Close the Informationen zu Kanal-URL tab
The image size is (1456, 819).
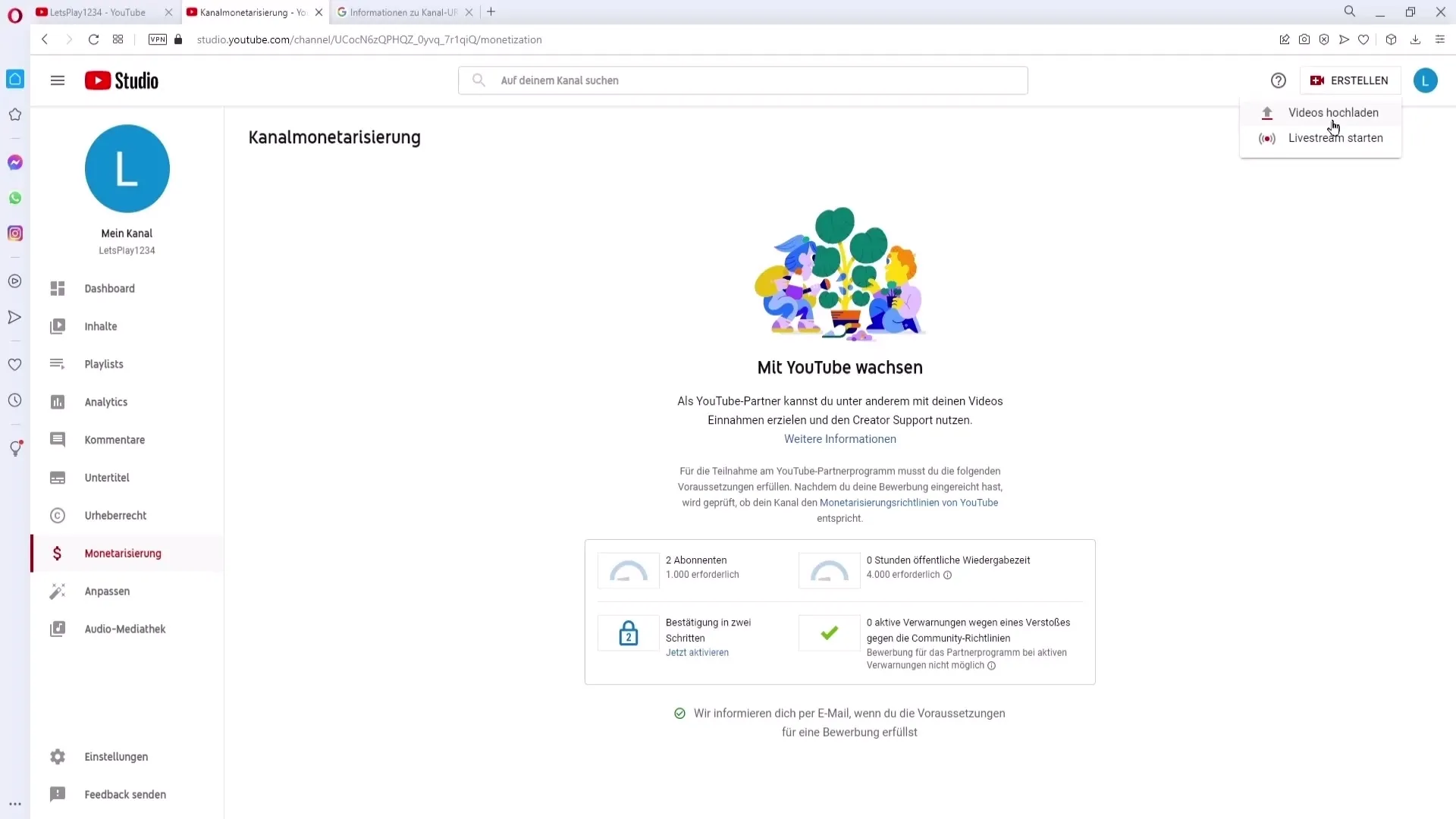(469, 12)
